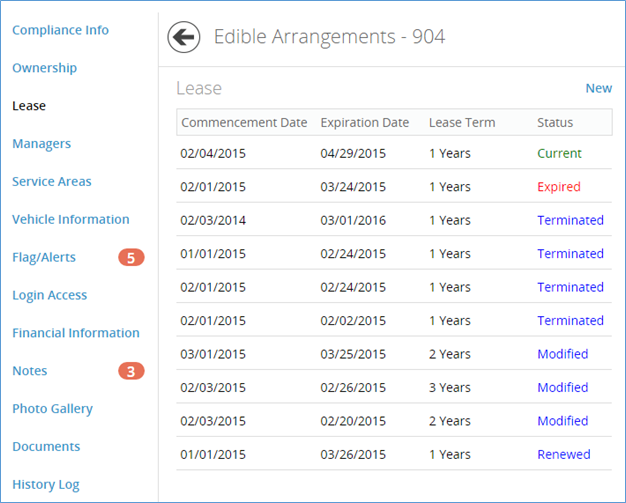Viewport: 626px width, 503px height.
Task: View the History Log
Action: coord(46,485)
